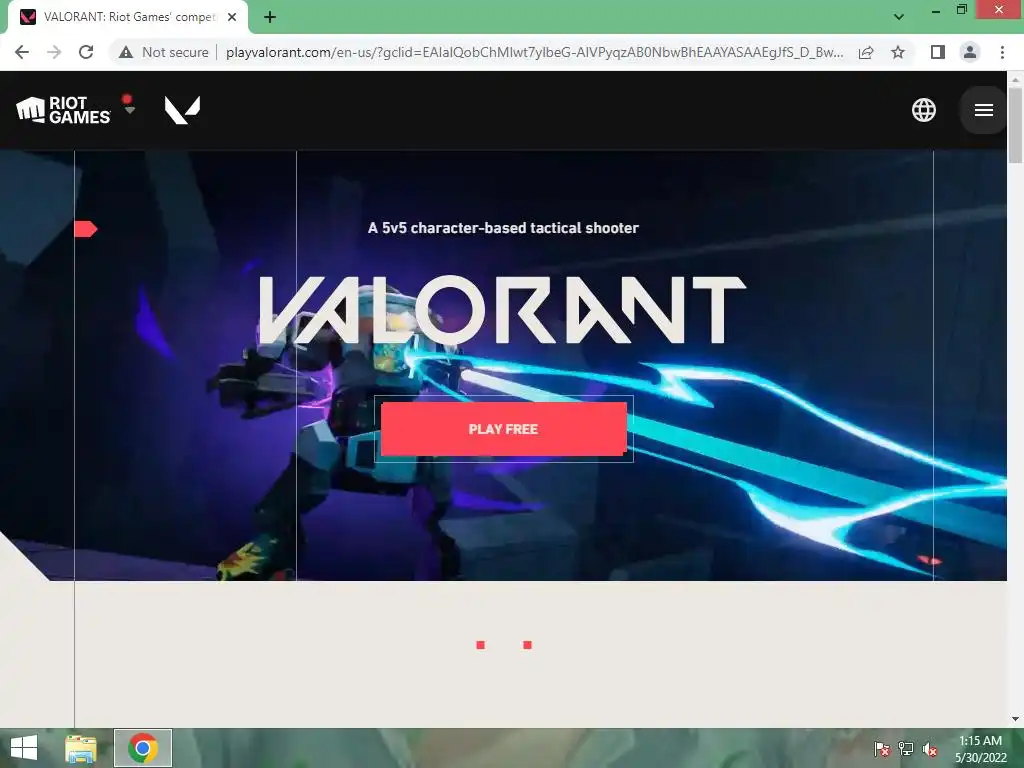The height and width of the screenshot is (768, 1024).
Task: Toggle the browser side panel
Action: tap(938, 52)
